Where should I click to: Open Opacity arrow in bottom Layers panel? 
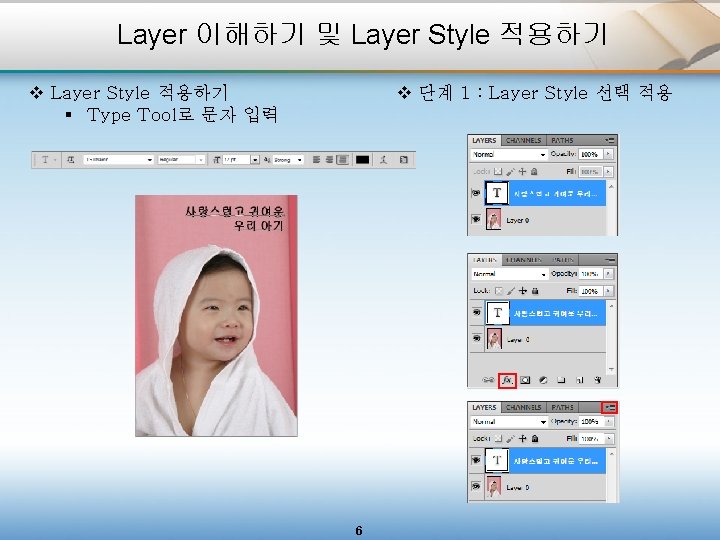(609, 422)
